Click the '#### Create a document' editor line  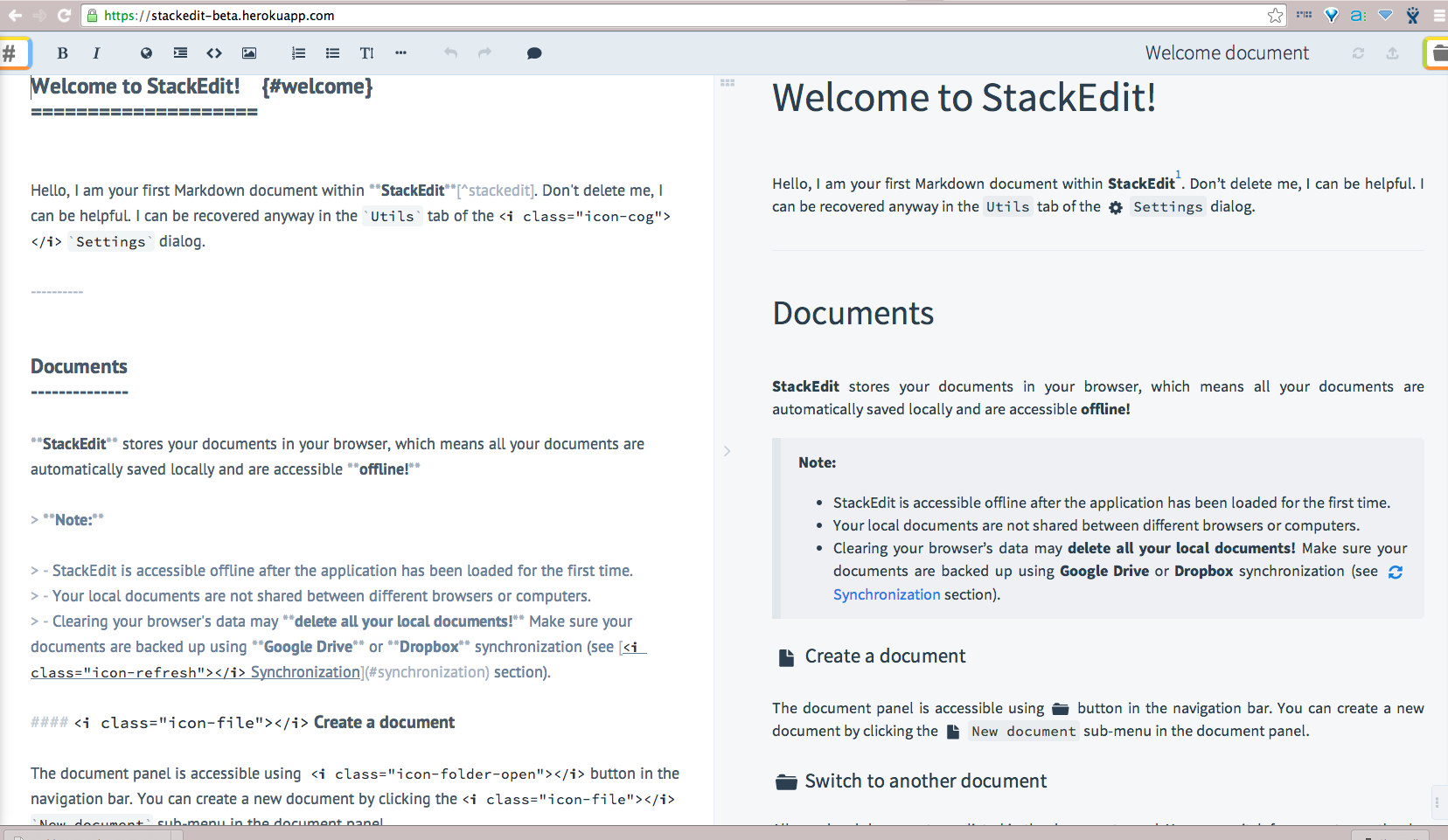tap(242, 723)
